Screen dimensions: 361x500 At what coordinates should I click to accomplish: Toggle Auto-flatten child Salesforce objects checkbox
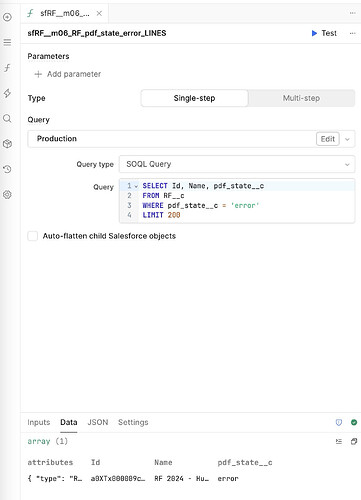tap(33, 236)
